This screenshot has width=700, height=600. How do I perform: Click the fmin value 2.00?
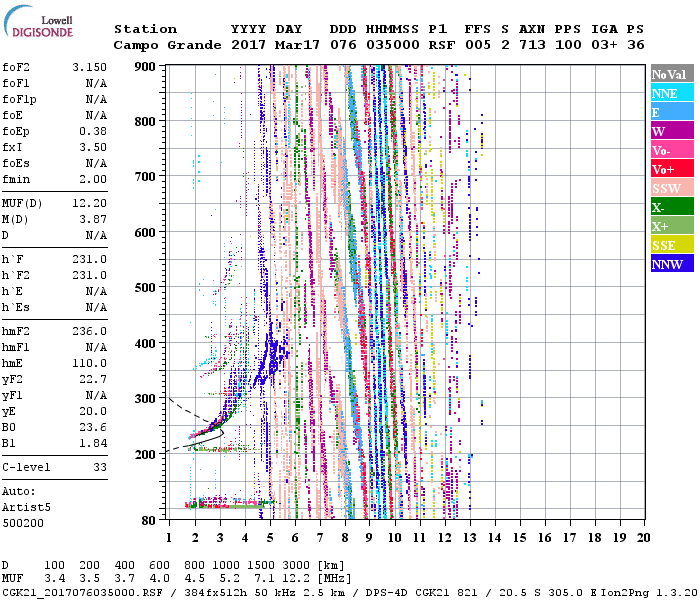(x=93, y=179)
